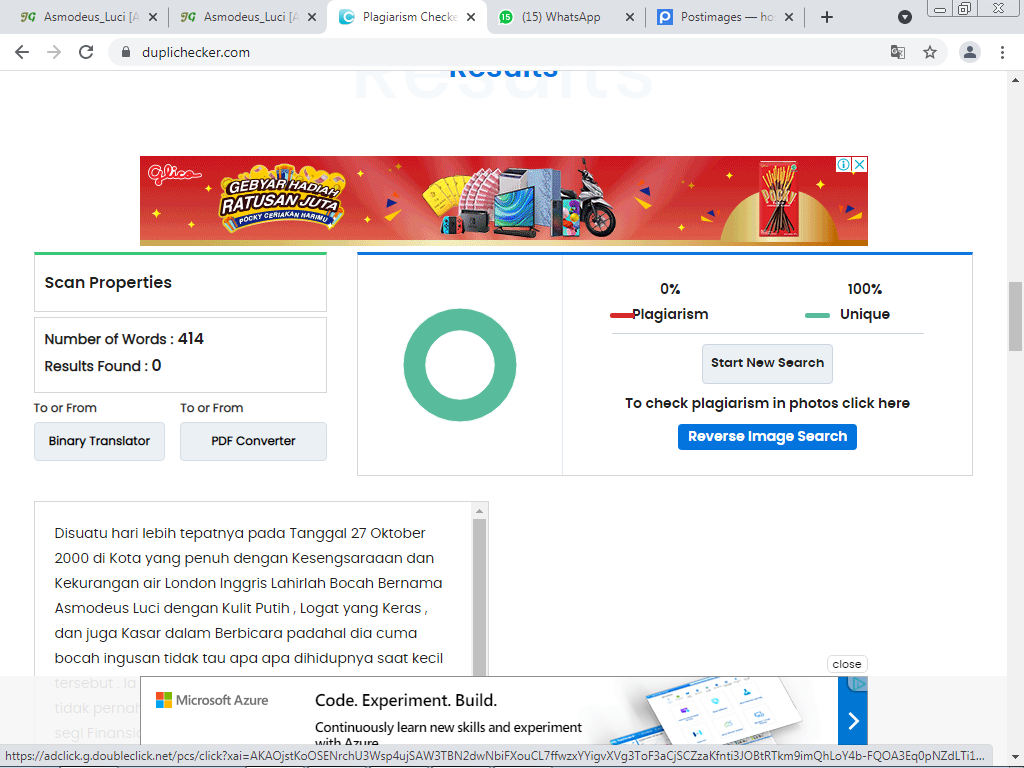Close the first Asmodeus_Luci tab
Image resolution: width=1024 pixels, height=768 pixels.
pyautogui.click(x=153, y=17)
